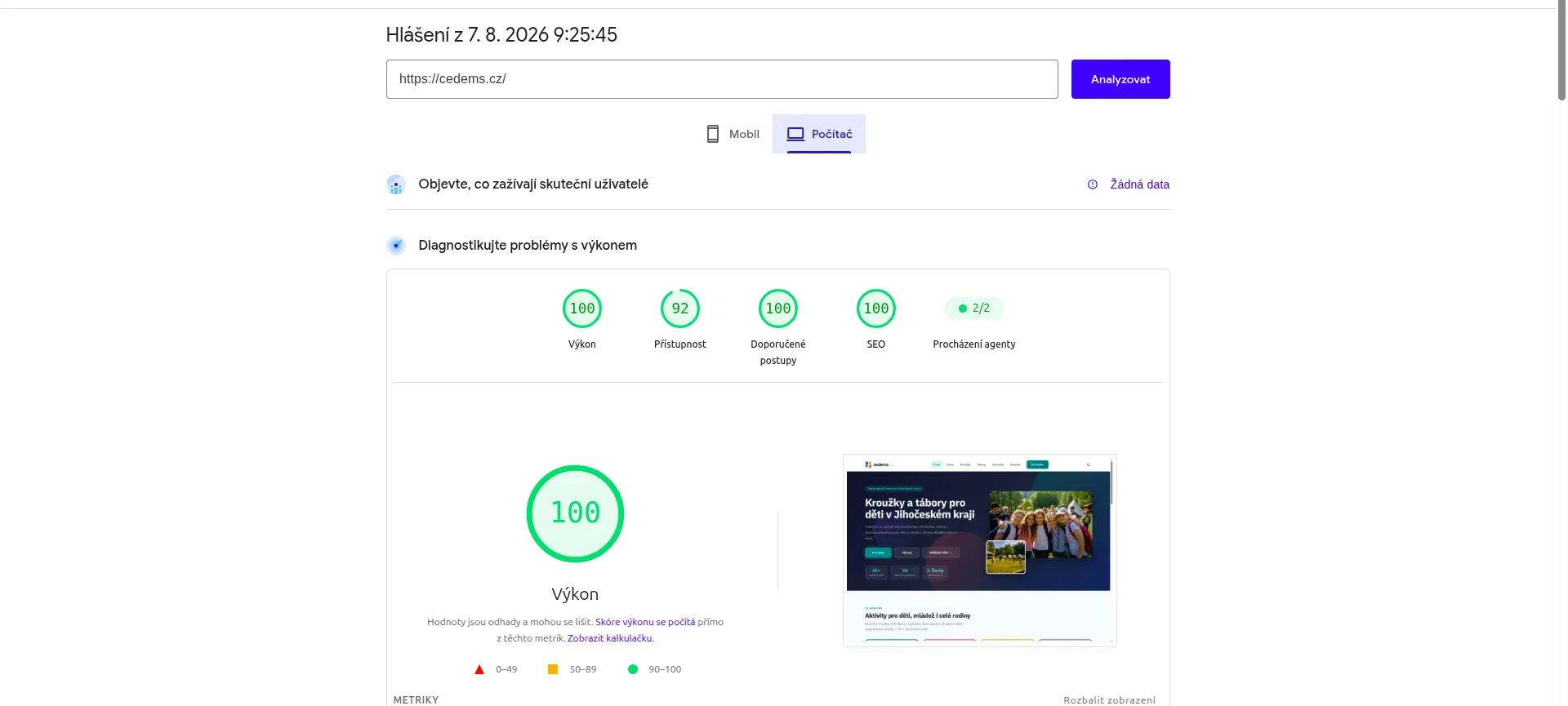This screenshot has width=1568, height=706.
Task: Open the Skóre výkonu se počítá link
Action: [645, 622]
